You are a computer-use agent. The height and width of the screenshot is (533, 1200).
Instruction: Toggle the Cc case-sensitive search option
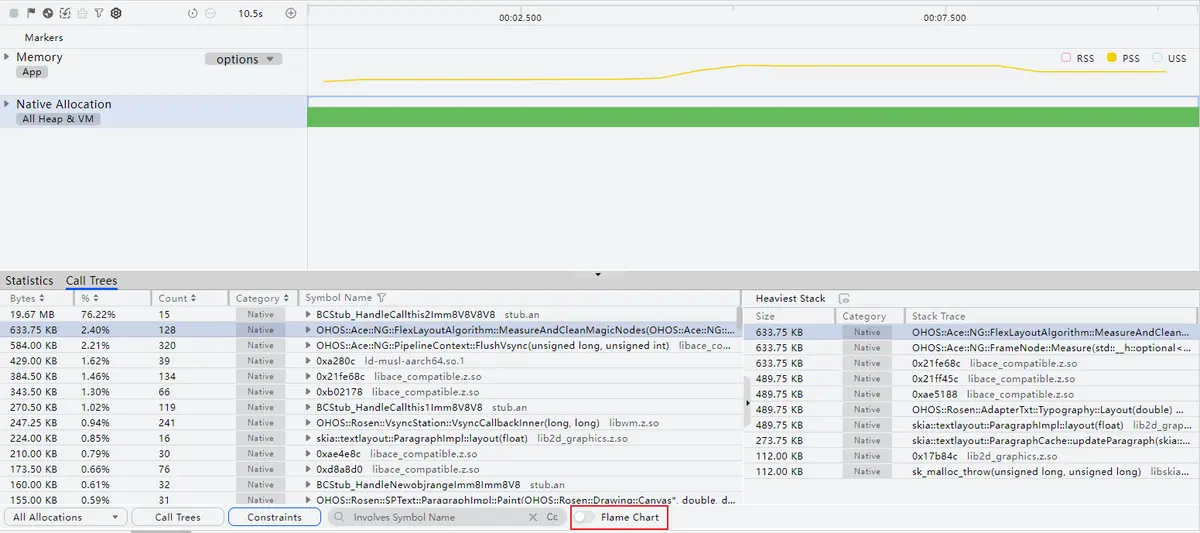coord(552,517)
